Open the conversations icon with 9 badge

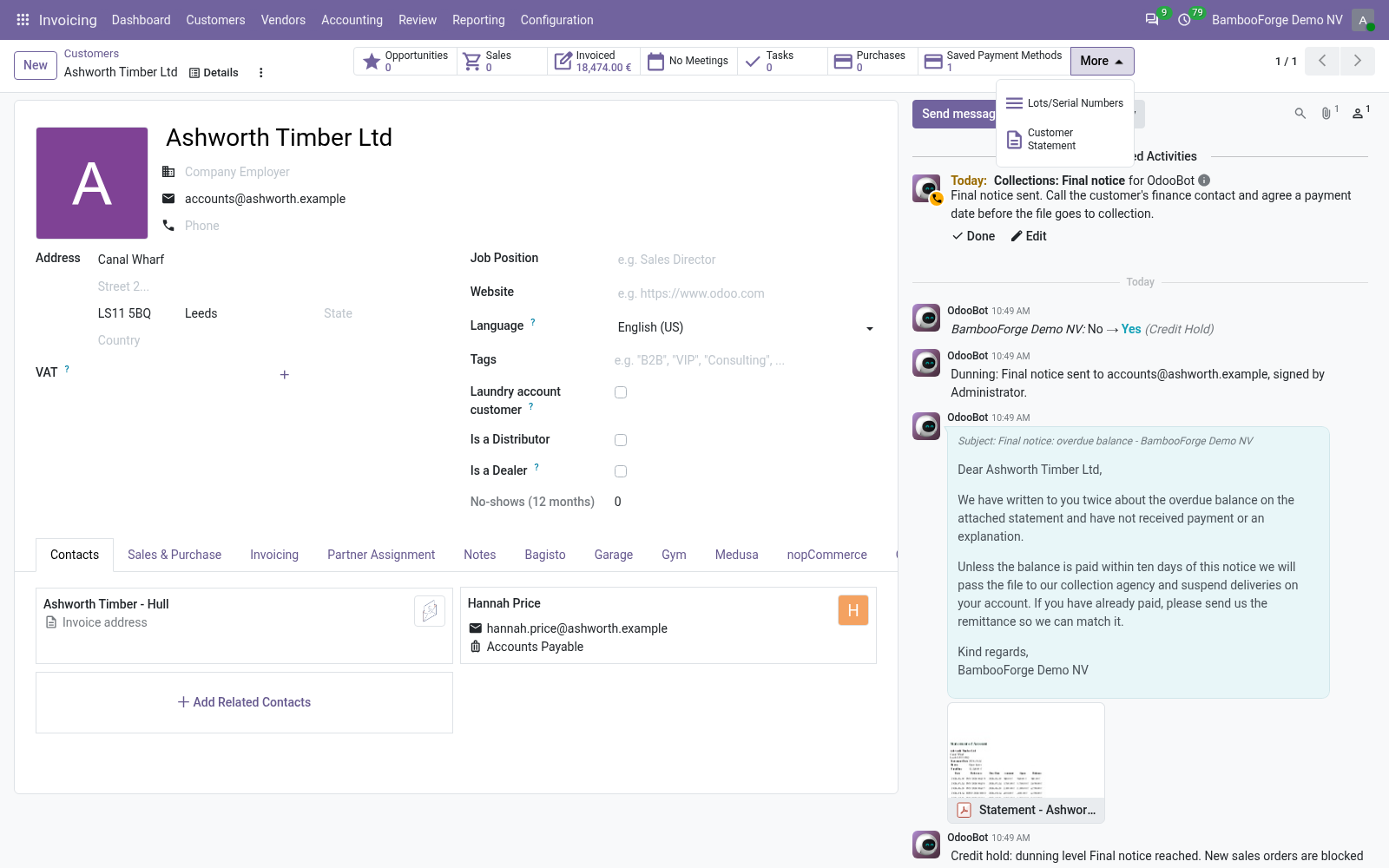pyautogui.click(x=1152, y=20)
